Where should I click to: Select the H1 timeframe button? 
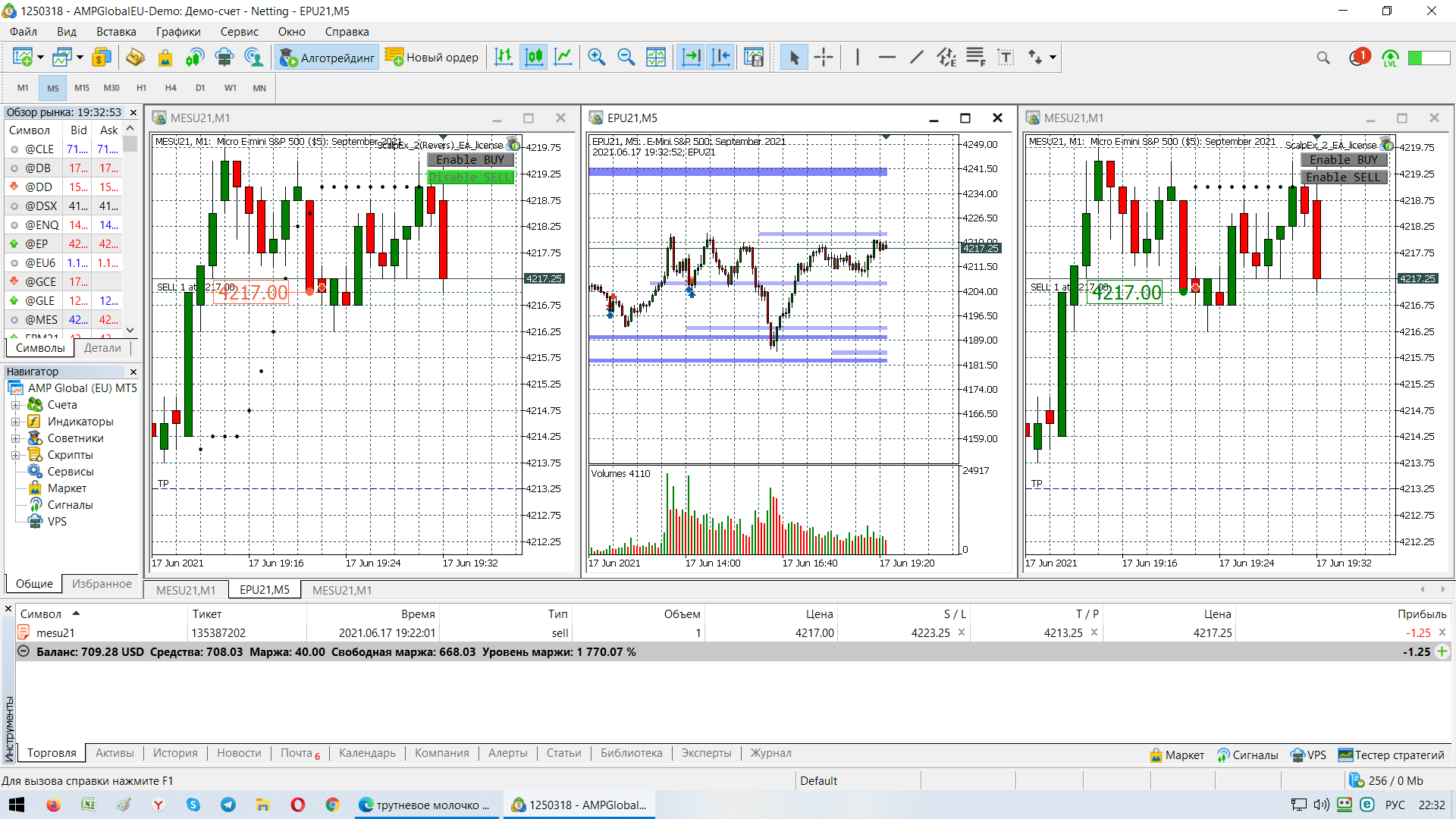tap(141, 88)
